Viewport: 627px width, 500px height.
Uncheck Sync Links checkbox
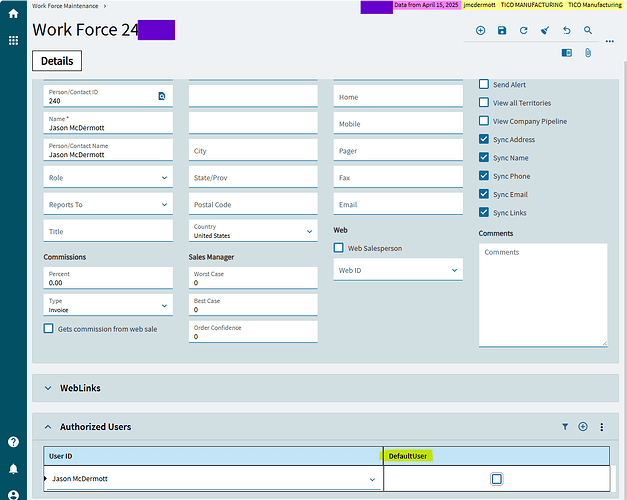tap(484, 212)
